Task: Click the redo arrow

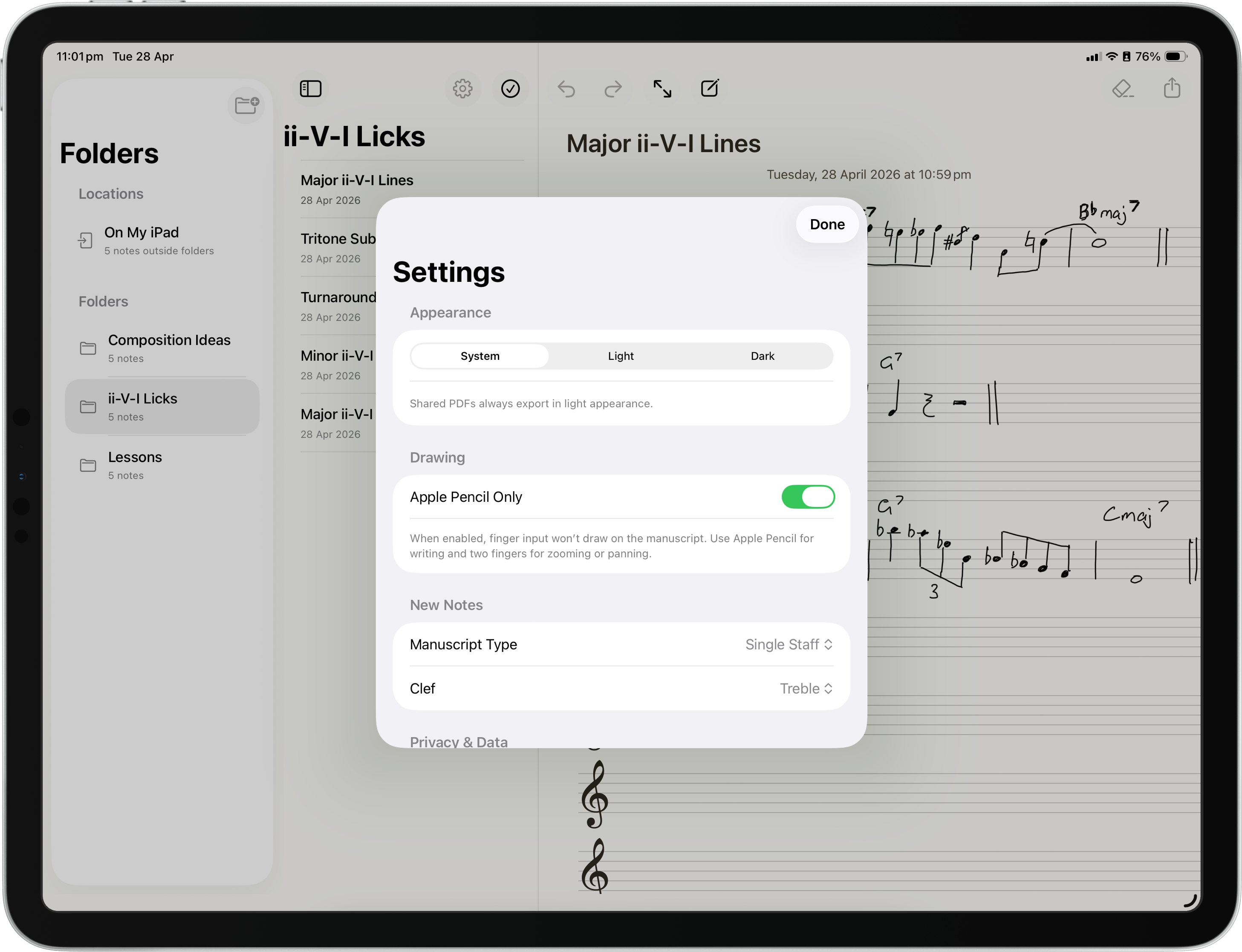Action: coord(613,89)
